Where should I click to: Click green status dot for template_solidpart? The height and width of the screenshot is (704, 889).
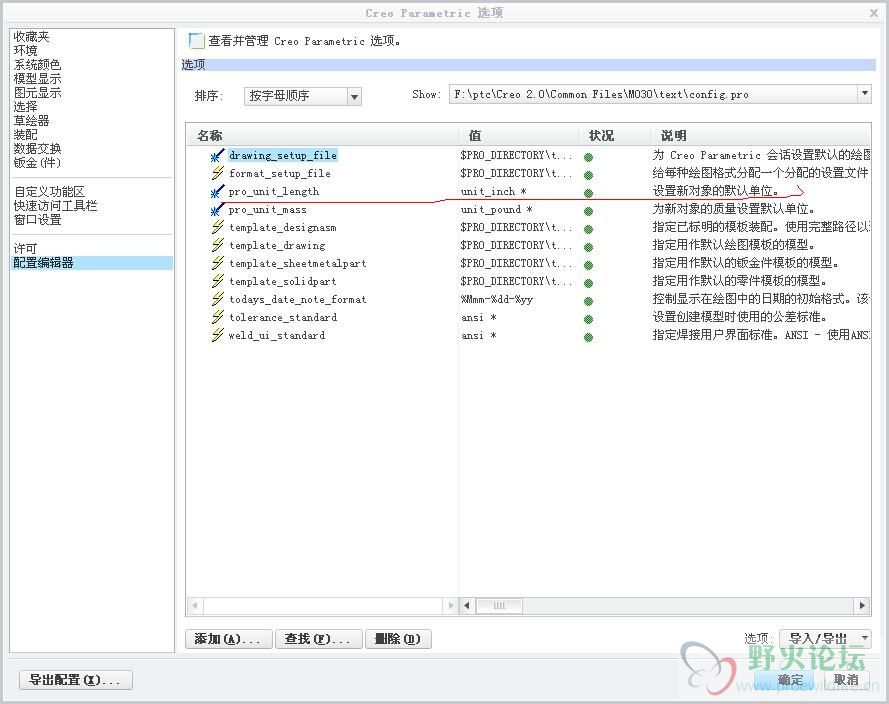tap(589, 283)
